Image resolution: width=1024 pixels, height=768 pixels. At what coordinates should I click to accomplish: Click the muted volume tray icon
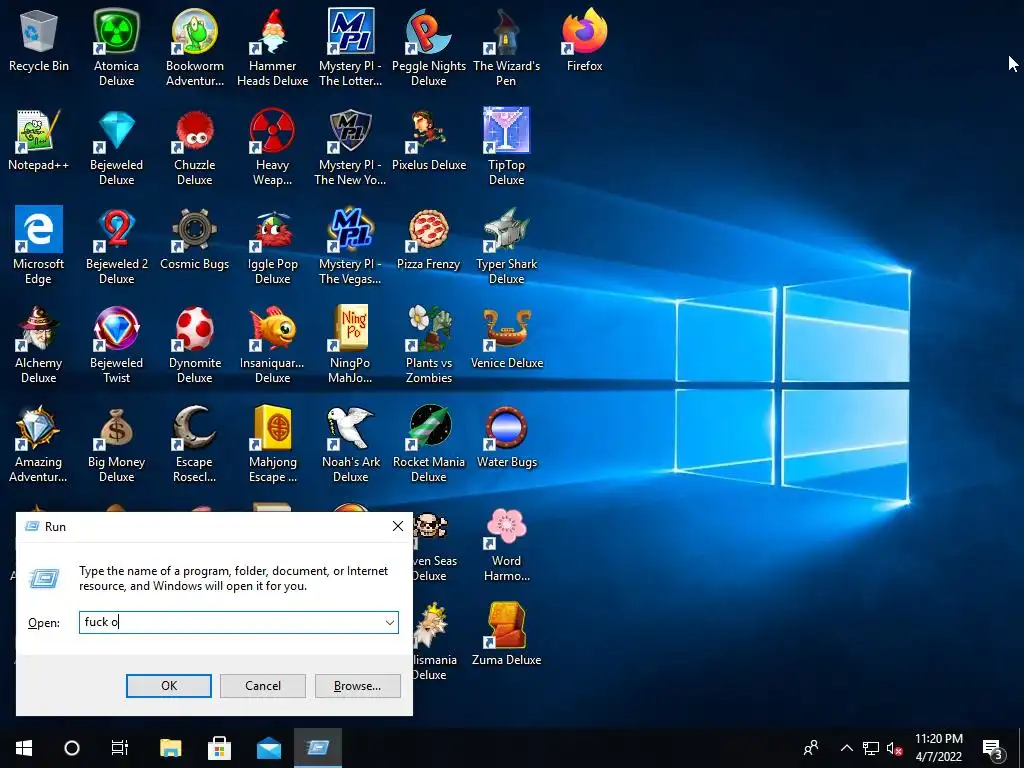[895, 748]
